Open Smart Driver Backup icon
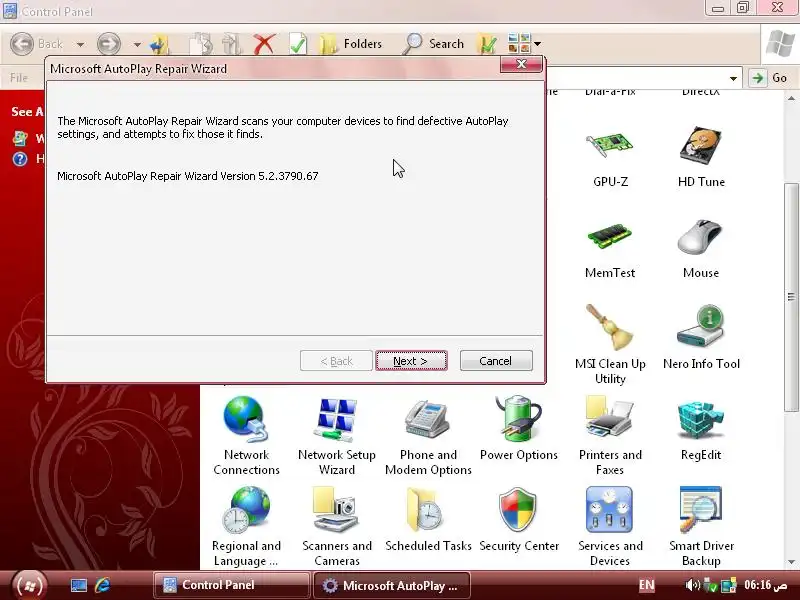800x600 pixels. pyautogui.click(x=701, y=527)
